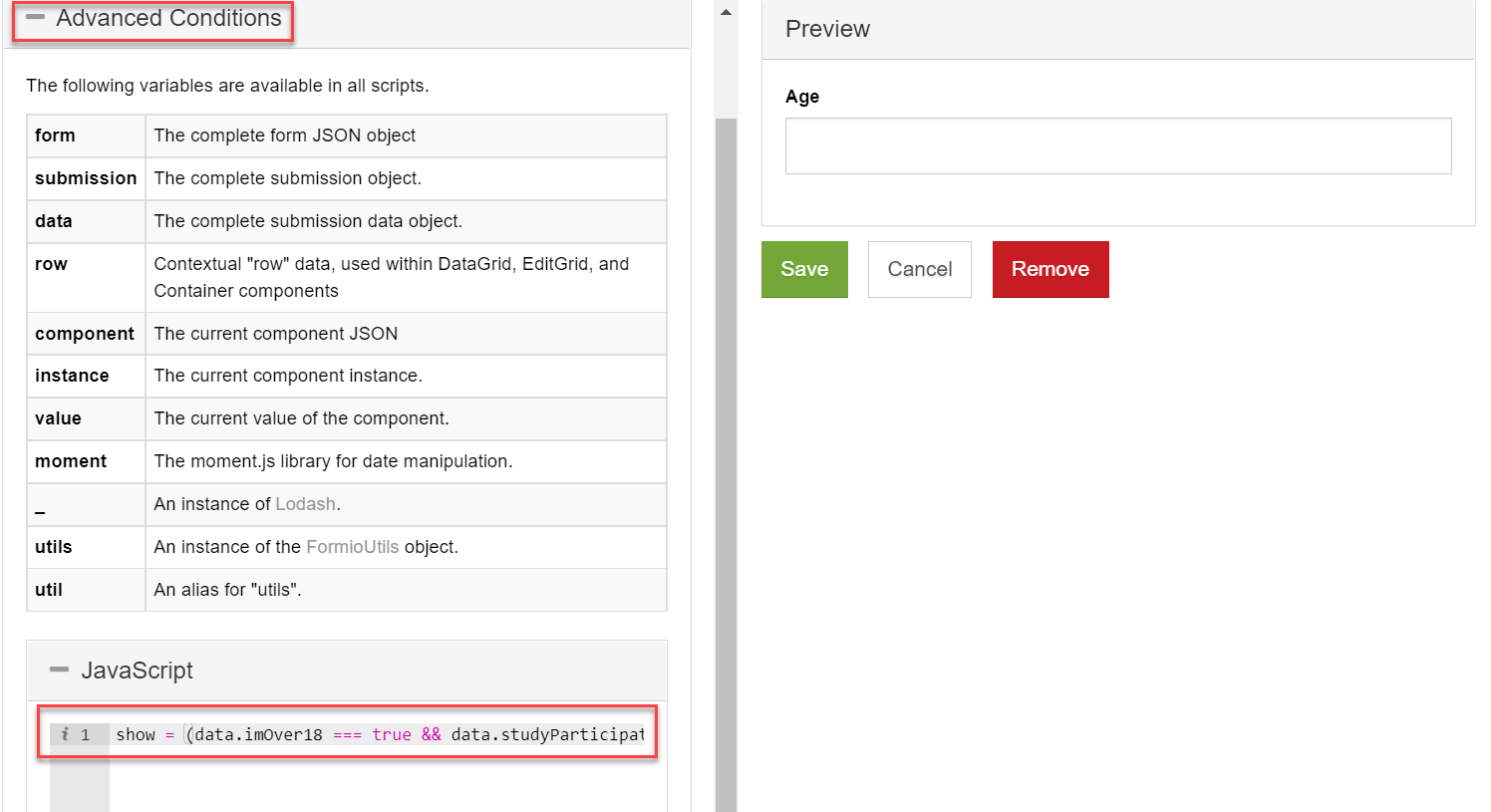This screenshot has width=1491, height=812.
Task: Open the Lodash link
Action: 305,504
